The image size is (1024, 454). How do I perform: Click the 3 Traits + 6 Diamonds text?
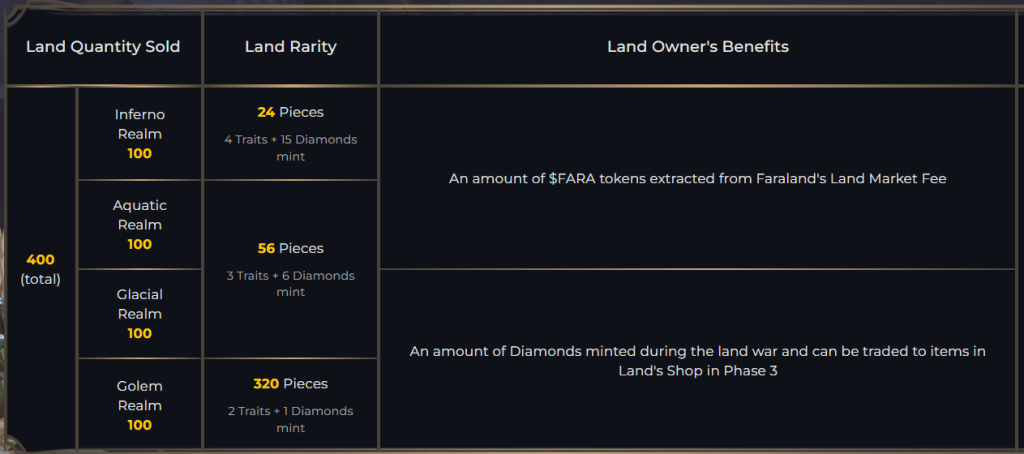click(290, 283)
